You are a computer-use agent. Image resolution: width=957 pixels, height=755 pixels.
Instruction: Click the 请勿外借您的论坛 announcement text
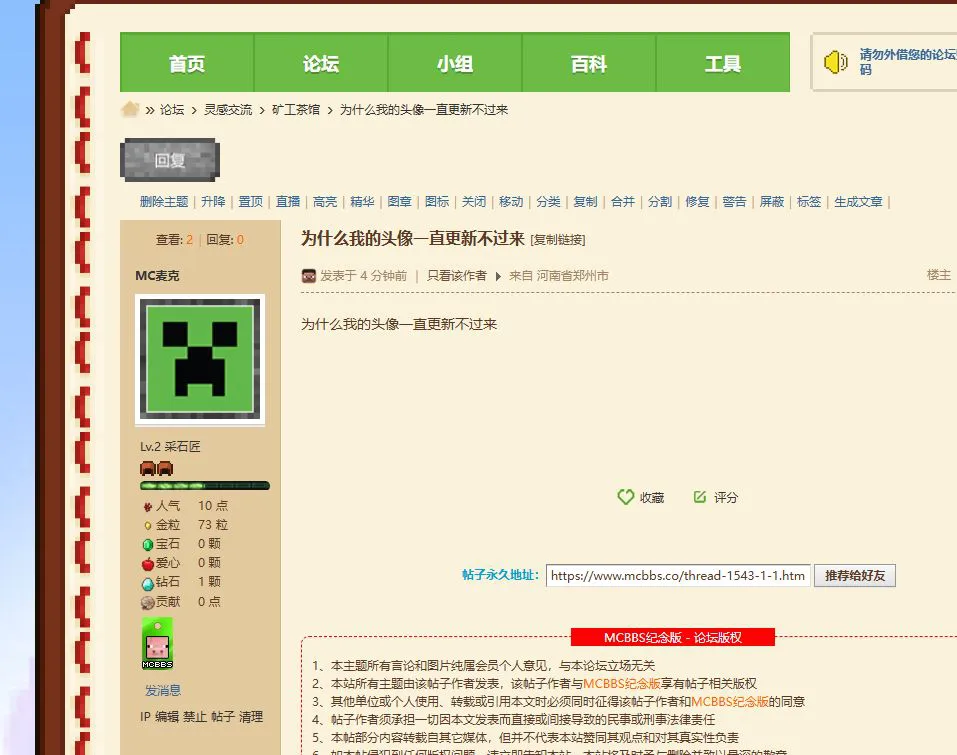click(x=908, y=62)
